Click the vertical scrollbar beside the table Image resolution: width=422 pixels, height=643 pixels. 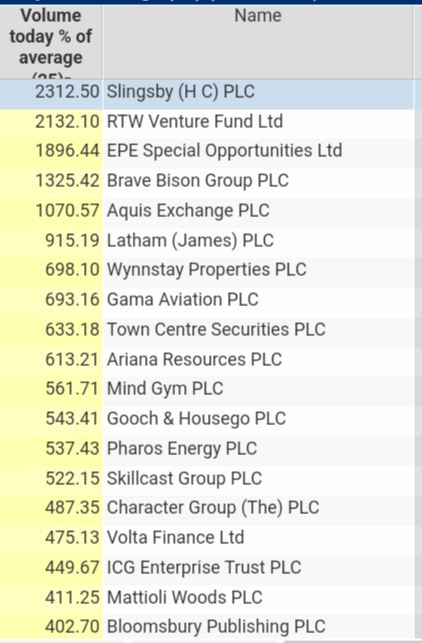click(418, 322)
